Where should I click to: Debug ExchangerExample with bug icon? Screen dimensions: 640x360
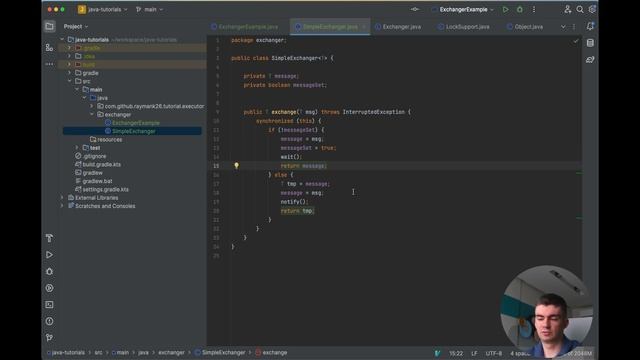click(x=520, y=9)
